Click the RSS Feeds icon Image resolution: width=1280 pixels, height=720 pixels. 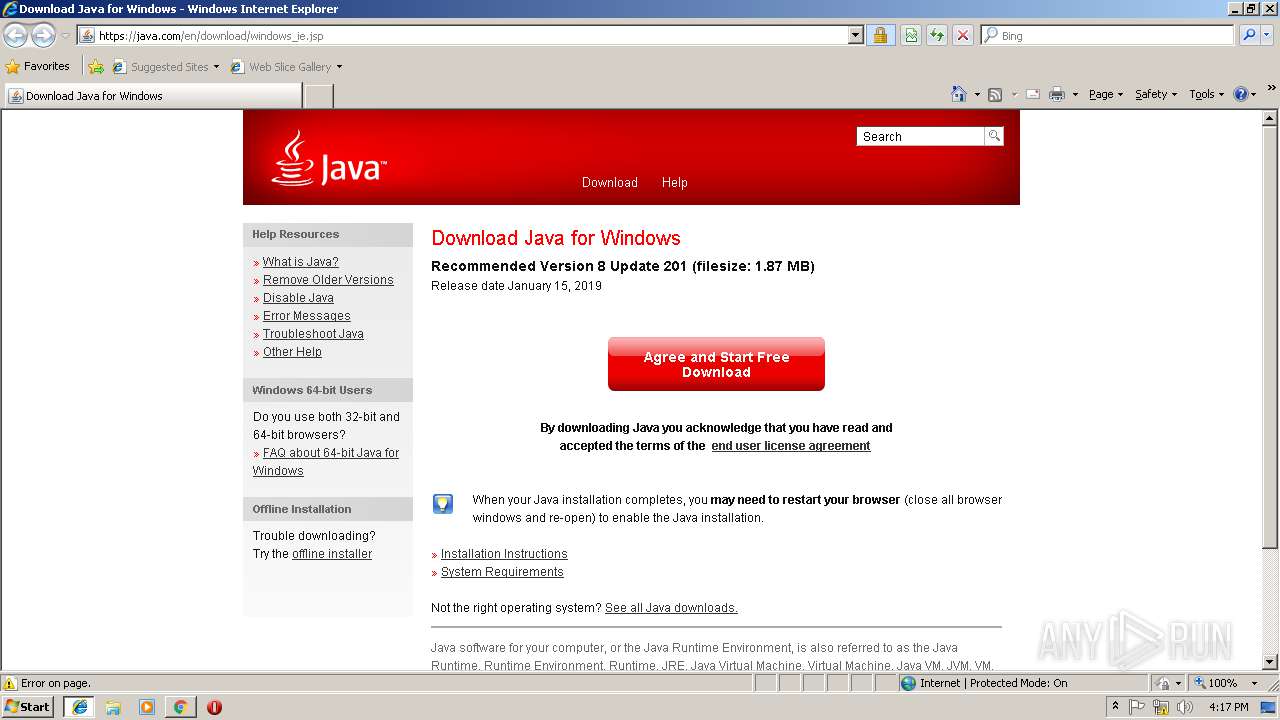pos(995,94)
